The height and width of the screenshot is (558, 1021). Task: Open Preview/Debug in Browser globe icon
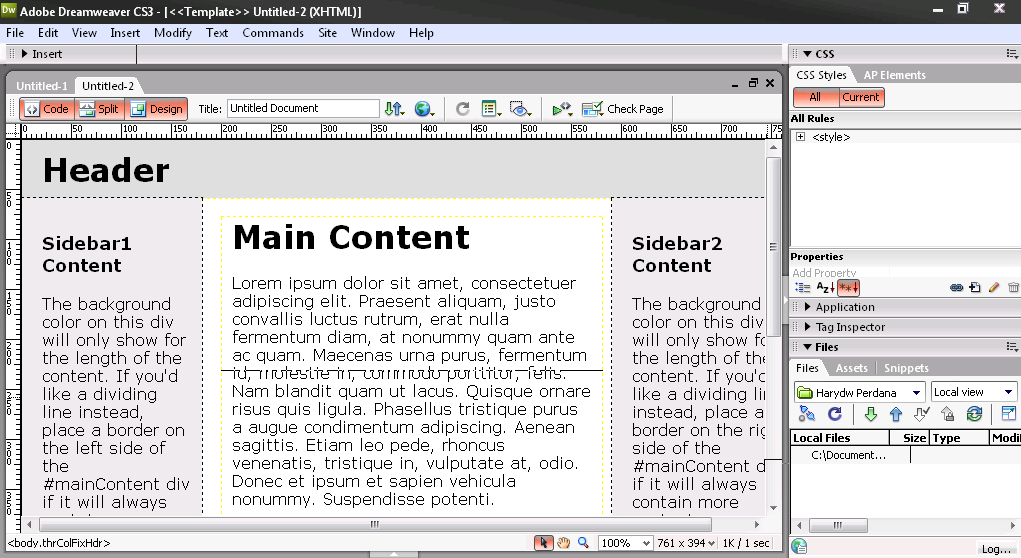424,109
